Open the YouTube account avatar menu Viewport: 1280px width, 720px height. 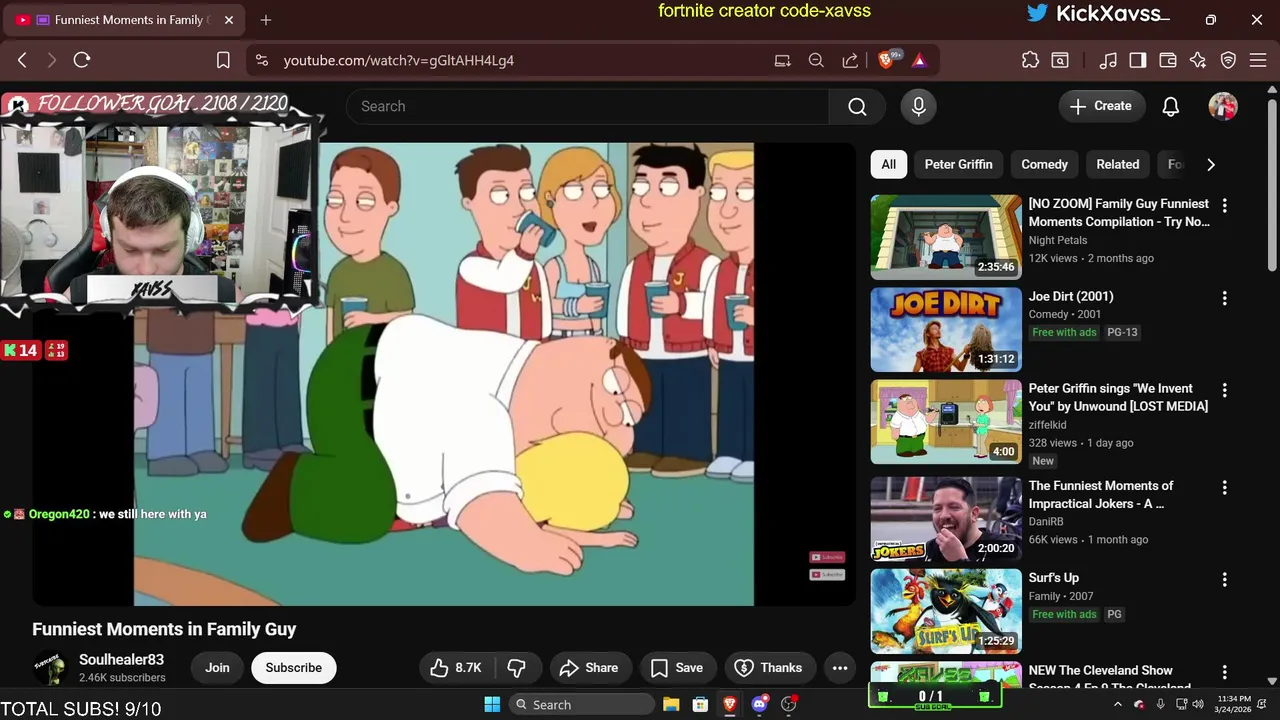click(1223, 106)
